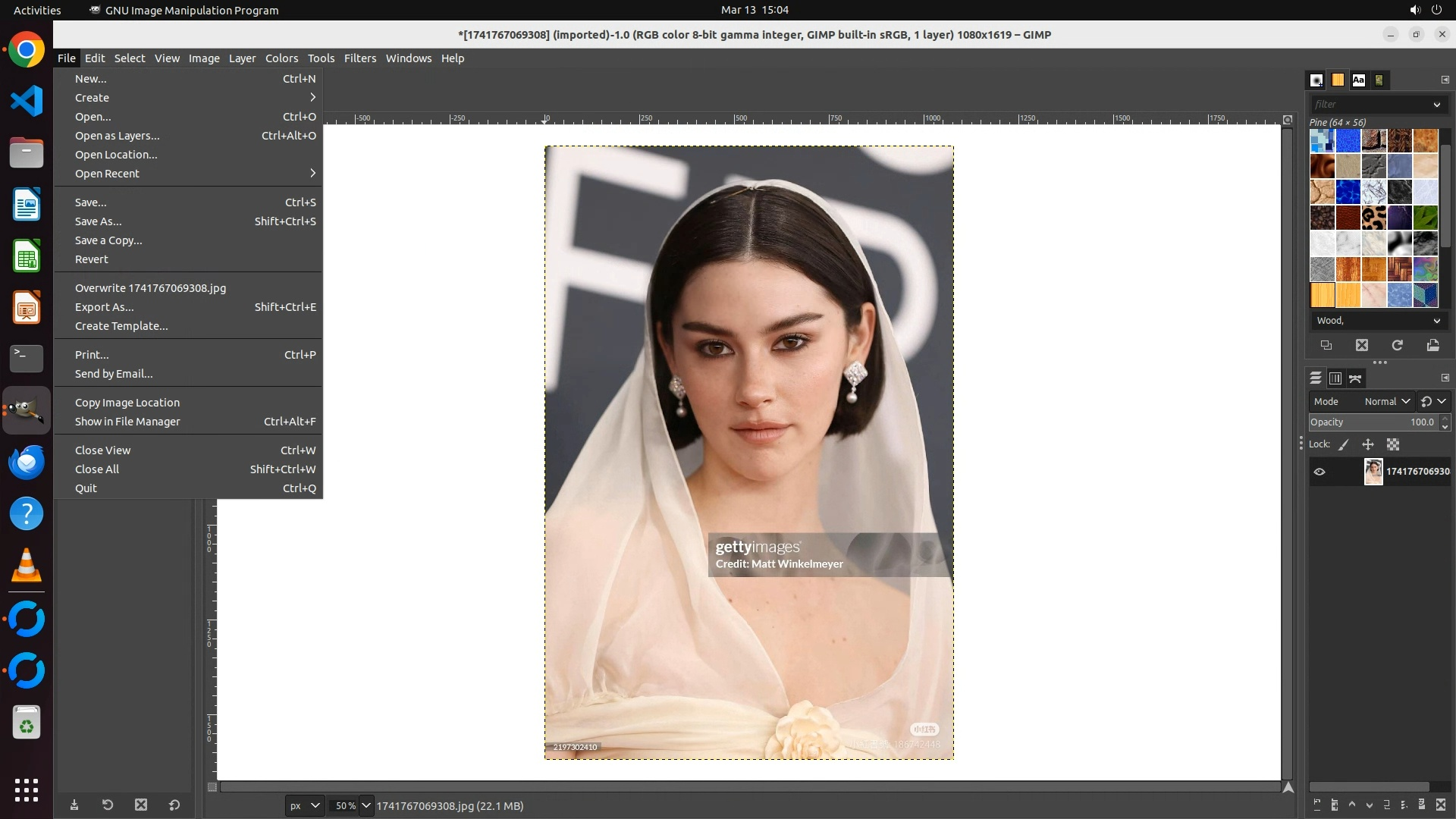Click the refresh patterns icon
Image resolution: width=1456 pixels, height=819 pixels.
point(1397,345)
